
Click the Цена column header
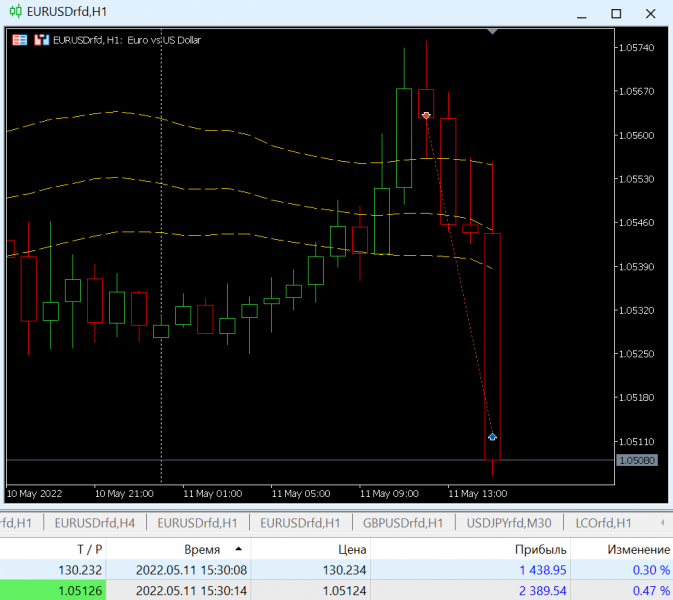[352, 549]
